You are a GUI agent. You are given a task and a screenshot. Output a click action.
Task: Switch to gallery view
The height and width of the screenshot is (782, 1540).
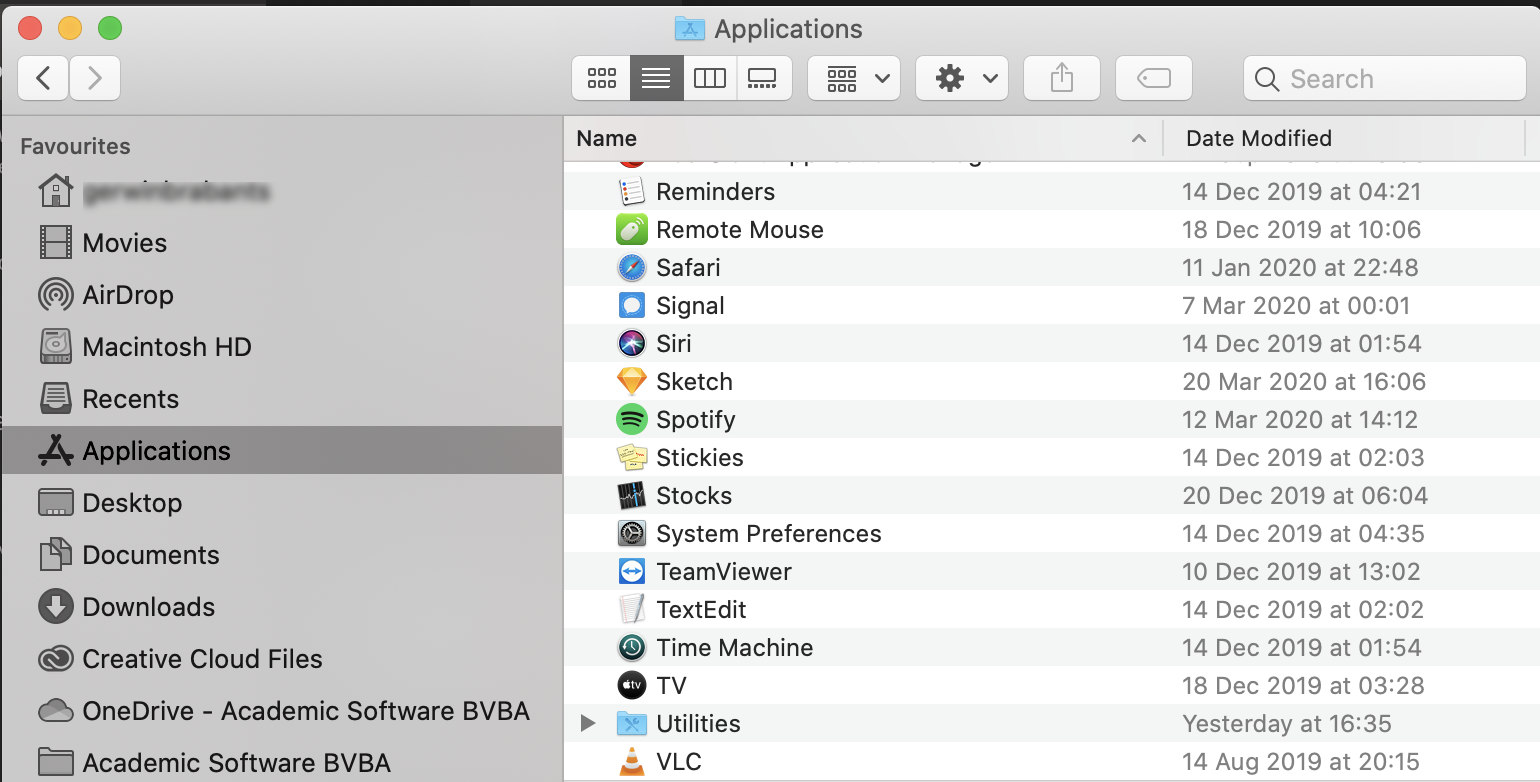(763, 78)
